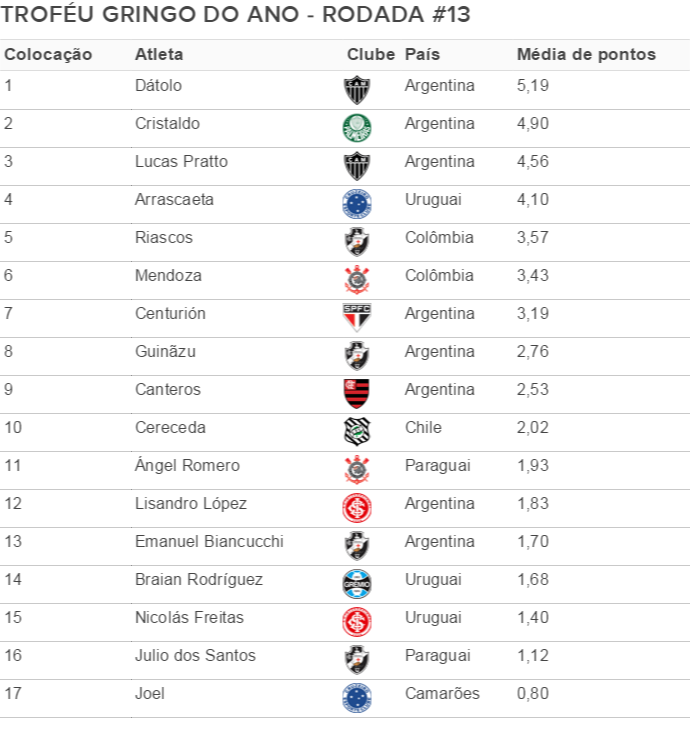Click the Palmeiras crest next to Cristaldo
The image size is (690, 747).
pos(357,128)
